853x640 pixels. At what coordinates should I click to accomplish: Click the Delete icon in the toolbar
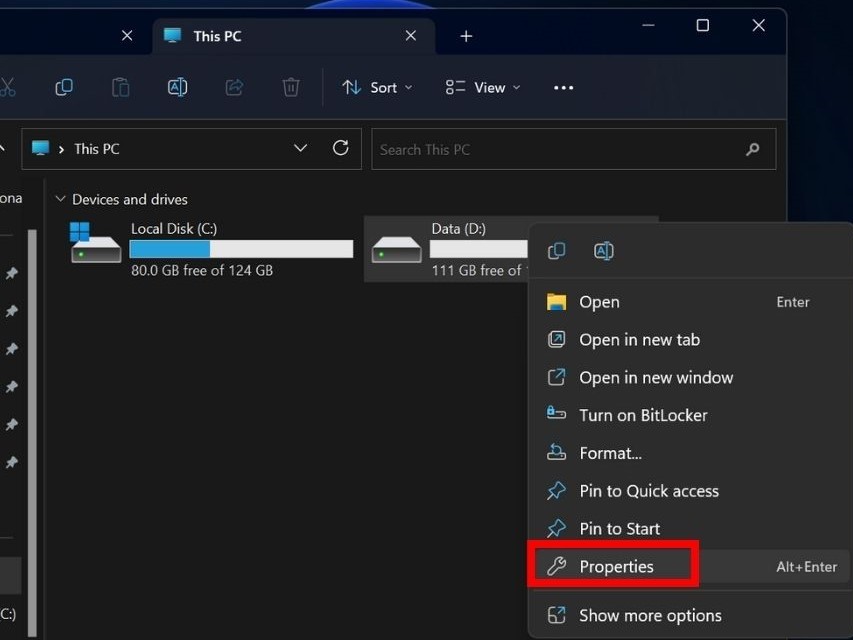(x=290, y=87)
